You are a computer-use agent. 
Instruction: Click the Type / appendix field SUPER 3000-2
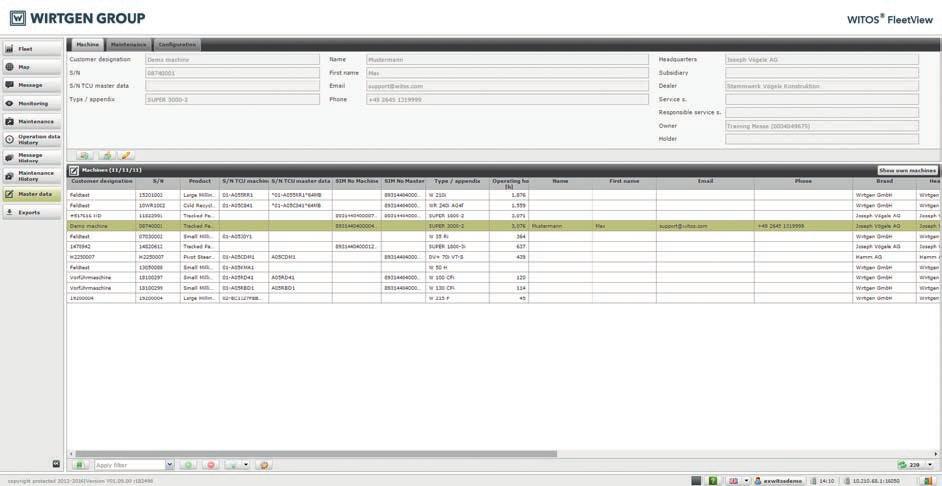pyautogui.click(x=232, y=99)
